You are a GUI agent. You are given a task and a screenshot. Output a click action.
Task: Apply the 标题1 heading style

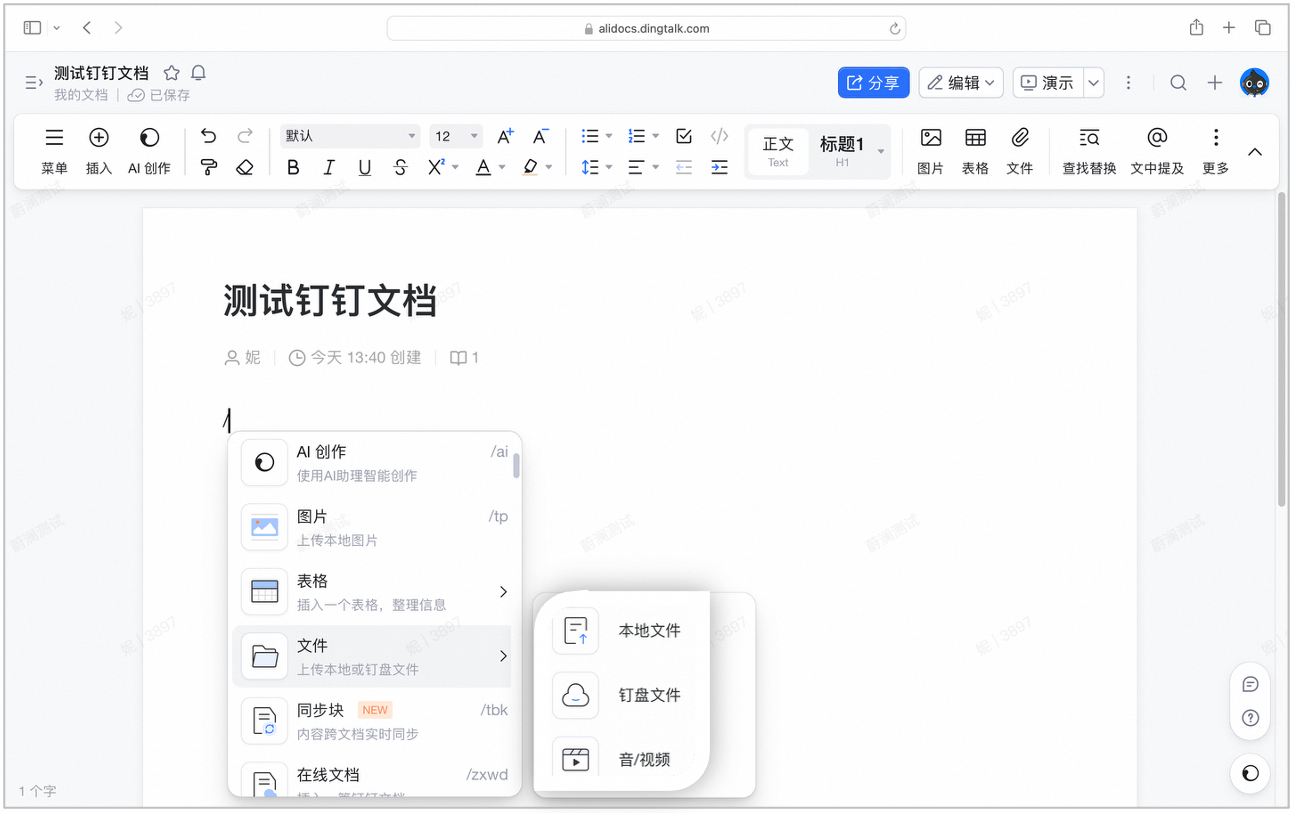coord(842,151)
